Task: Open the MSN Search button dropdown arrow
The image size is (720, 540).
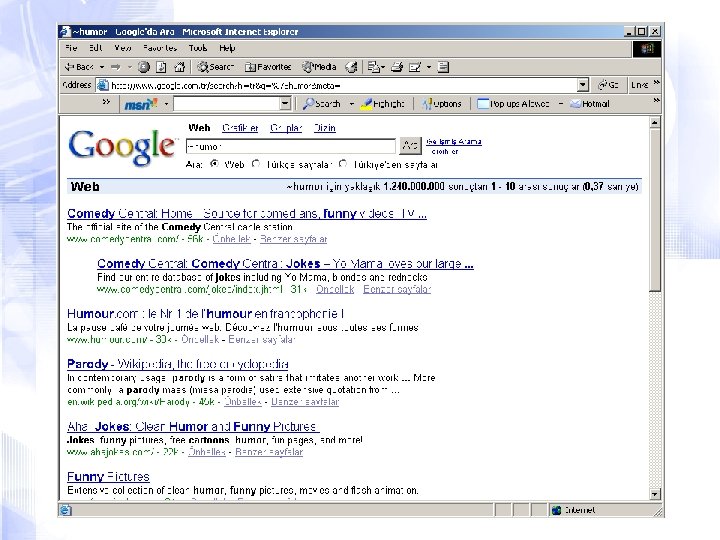Action: click(x=352, y=104)
